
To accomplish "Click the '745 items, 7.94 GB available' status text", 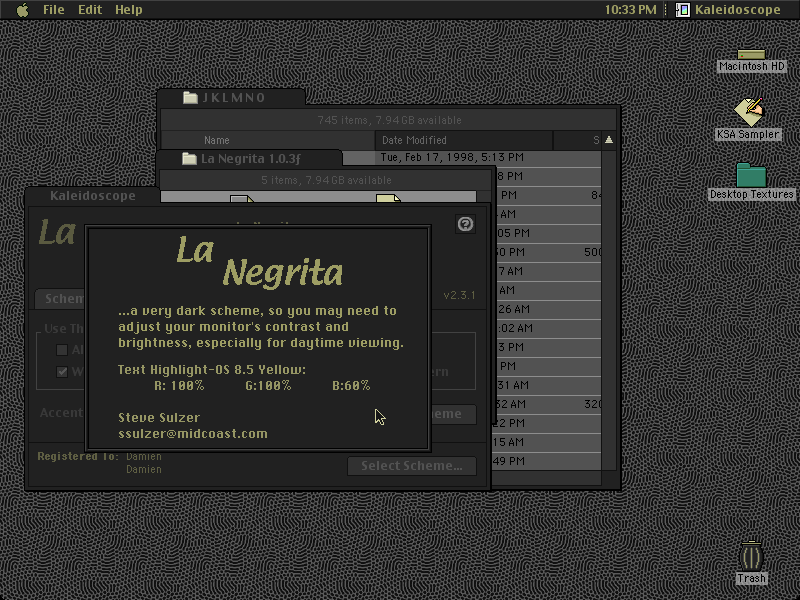I will [x=389, y=120].
